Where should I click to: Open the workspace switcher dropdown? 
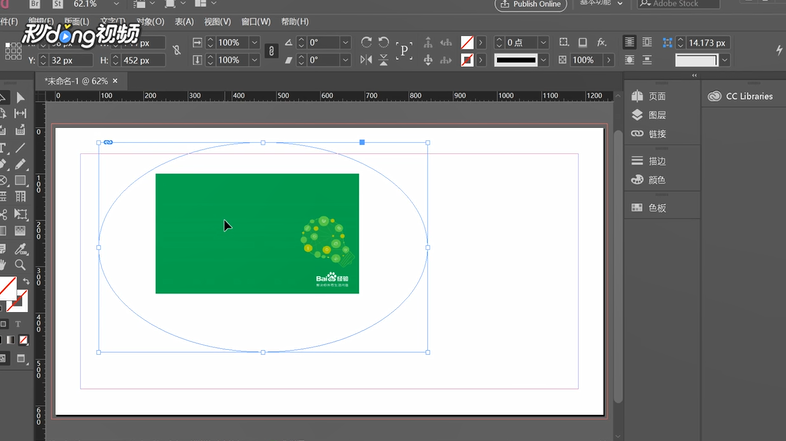coord(601,3)
